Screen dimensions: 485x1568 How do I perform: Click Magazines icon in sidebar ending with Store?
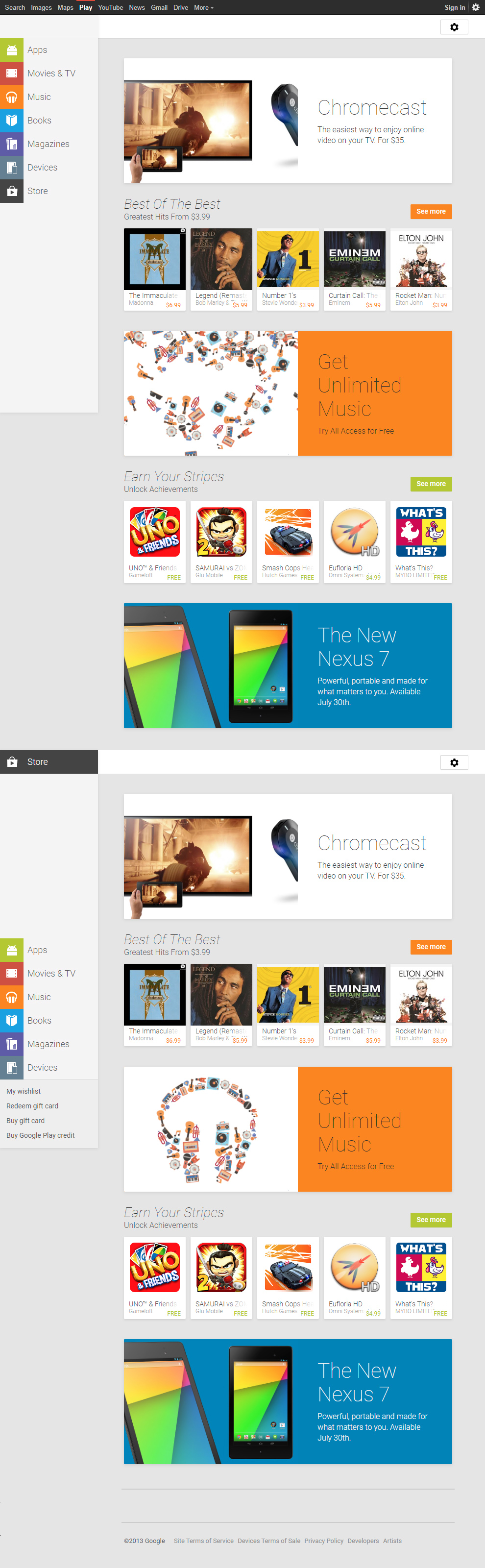[12, 144]
